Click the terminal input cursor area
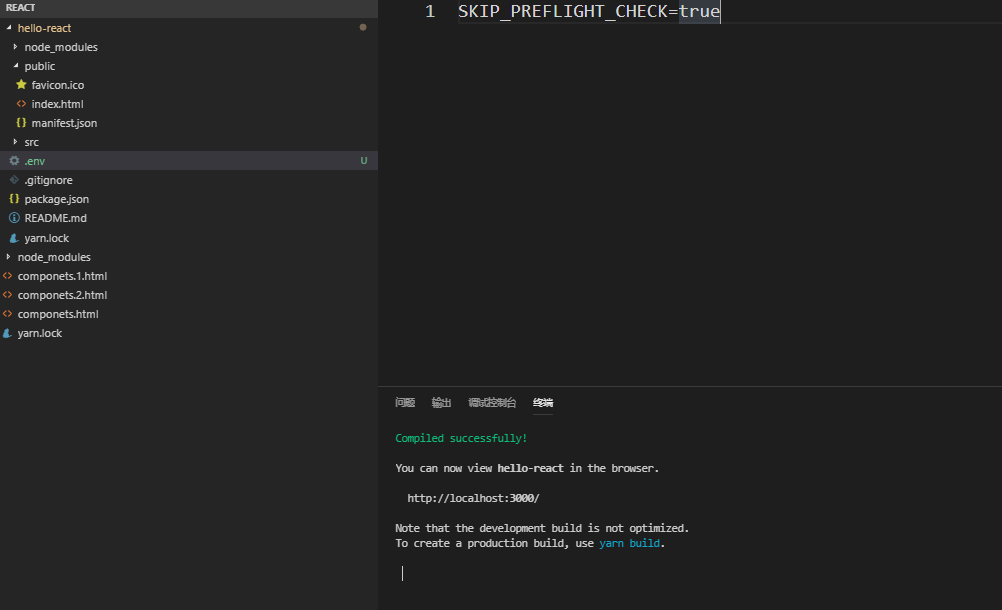Image resolution: width=1002 pixels, height=610 pixels. 403,572
